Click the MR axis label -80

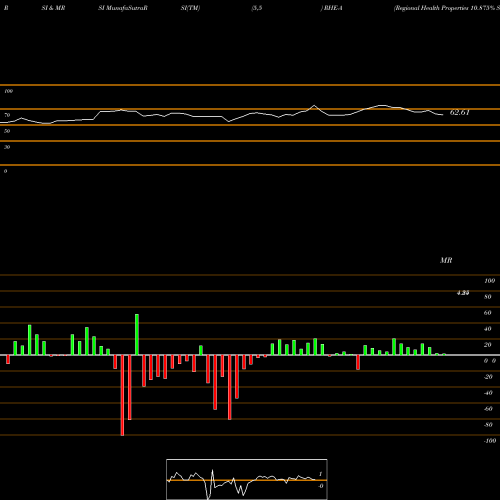click(488, 425)
